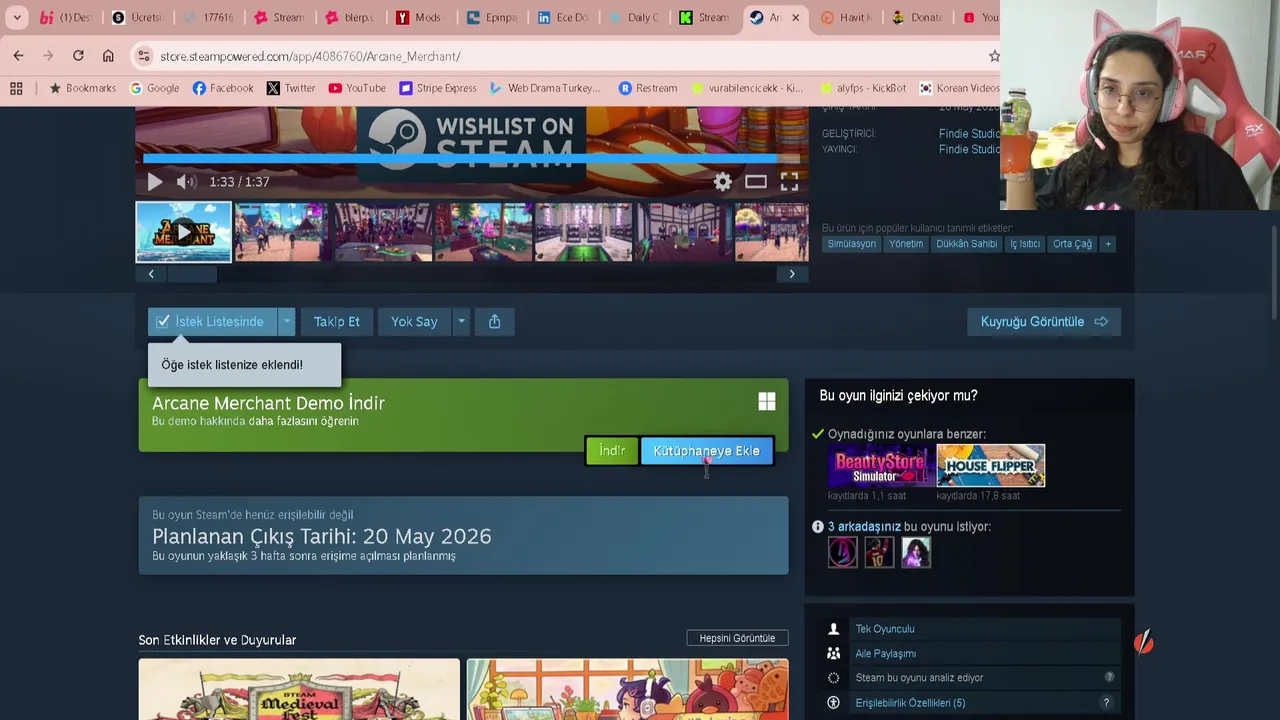Open the Stripe Express bookmark
The width and height of the screenshot is (1280, 720).
point(437,88)
